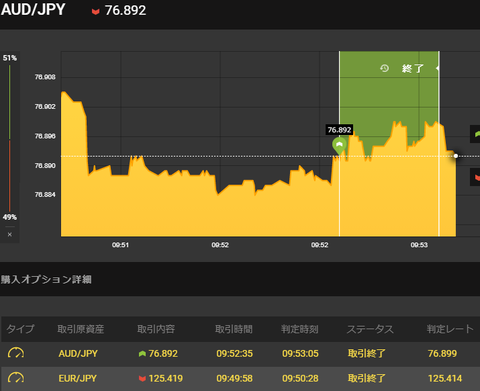Click the 09:51 time axis label

point(120,245)
